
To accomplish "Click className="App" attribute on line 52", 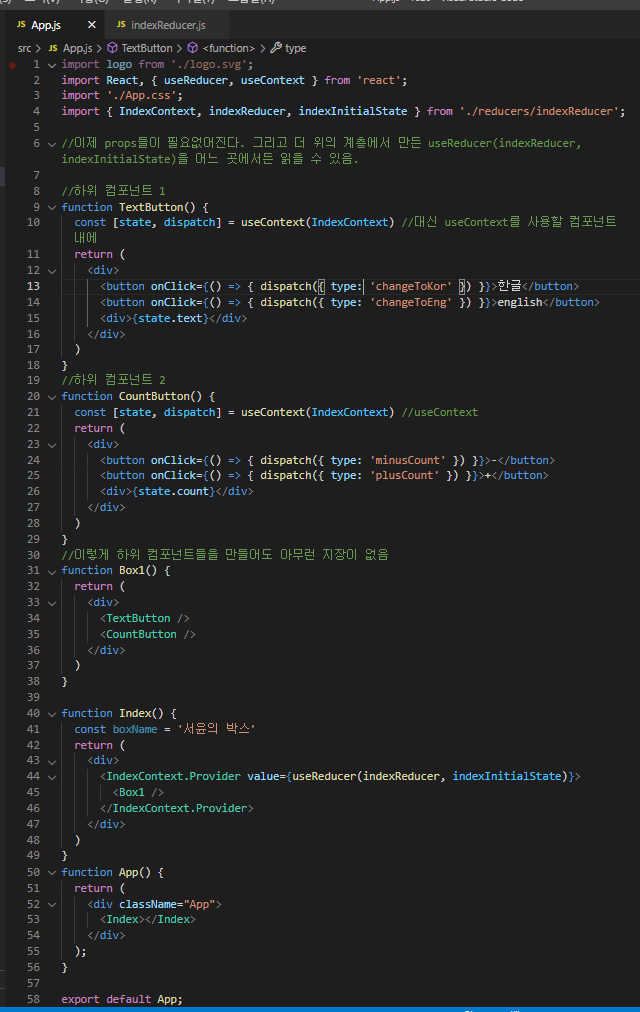I will click(x=167, y=904).
